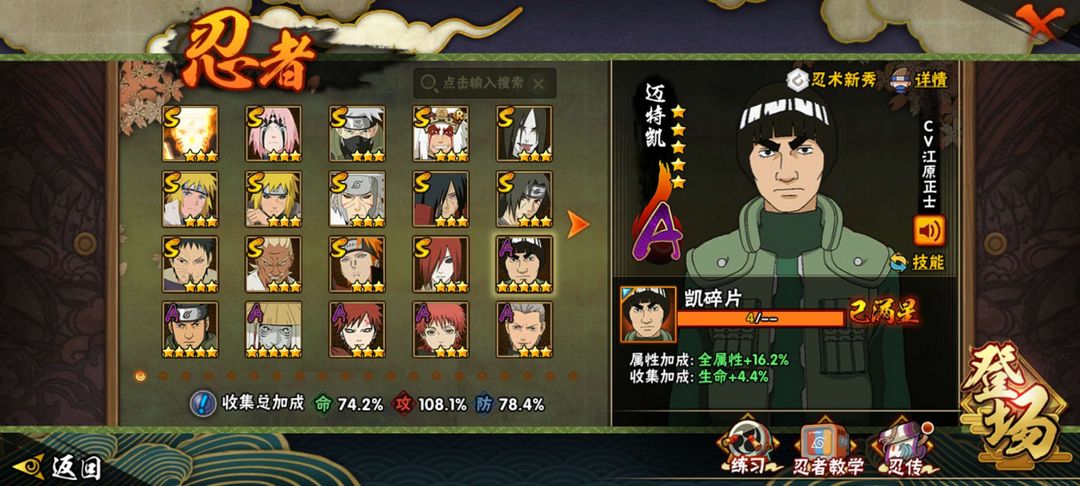Go to next ninja page arrow
The image size is (1080, 486).
(x=577, y=224)
